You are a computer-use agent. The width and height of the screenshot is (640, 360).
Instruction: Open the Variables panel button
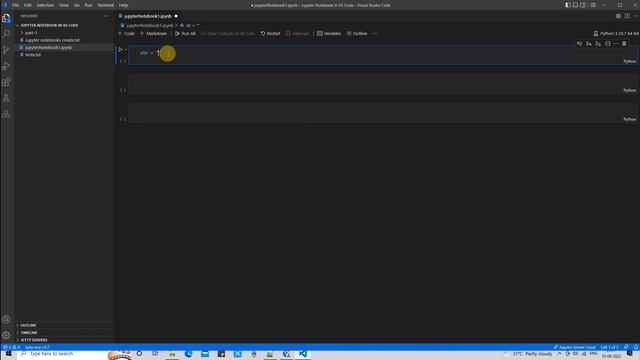click(329, 33)
